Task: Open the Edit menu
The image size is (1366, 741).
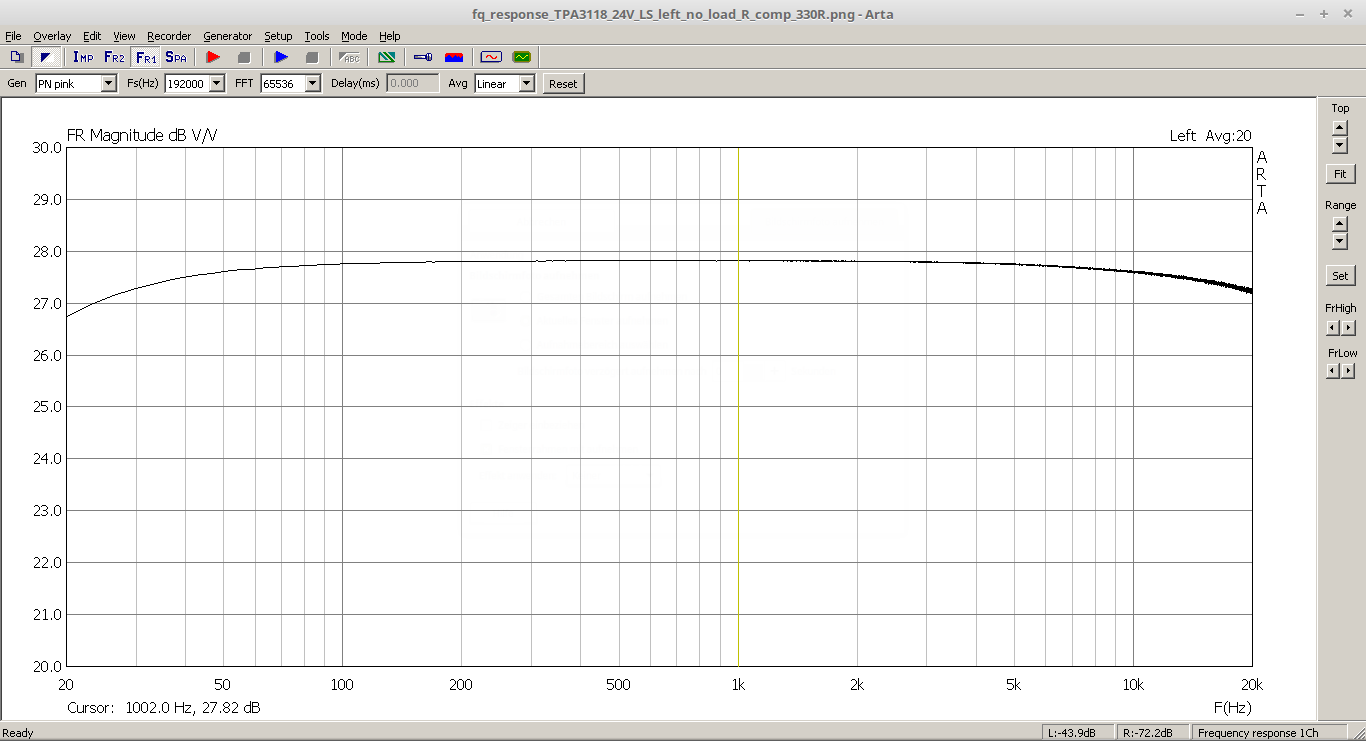Action: (x=92, y=36)
